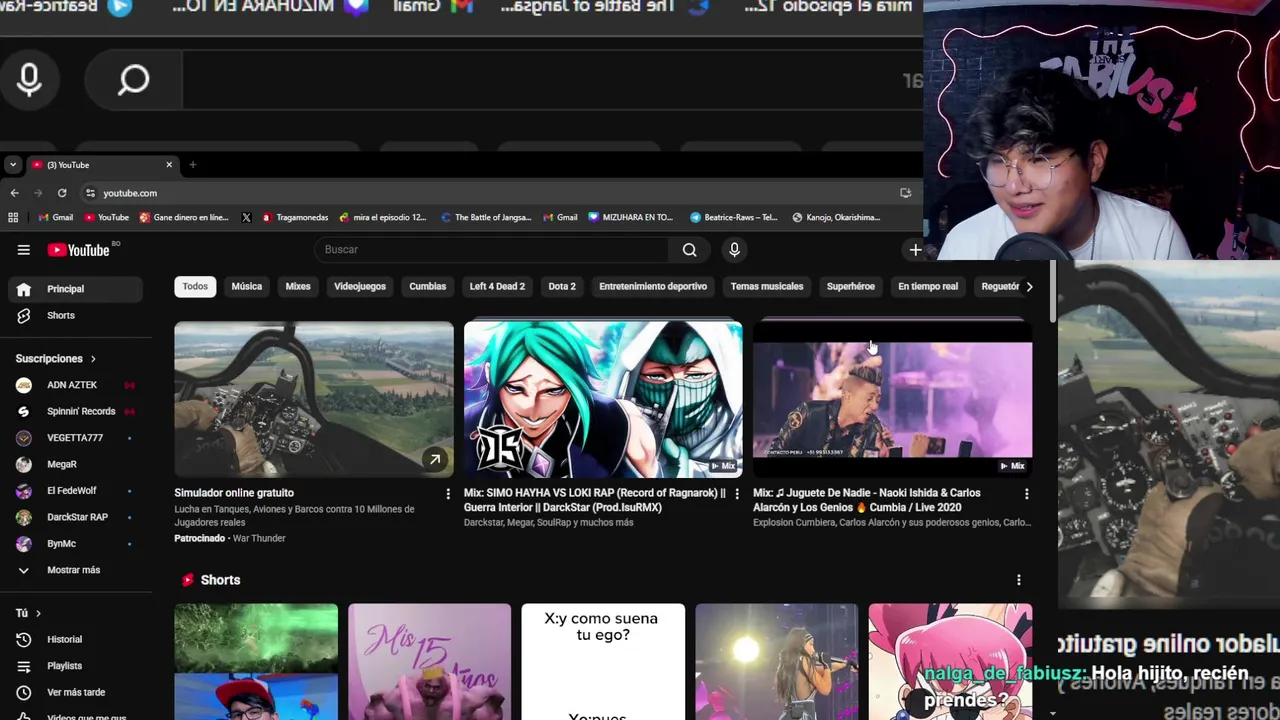
Task: Open Historial in the sidebar
Action: [x=76, y=639]
